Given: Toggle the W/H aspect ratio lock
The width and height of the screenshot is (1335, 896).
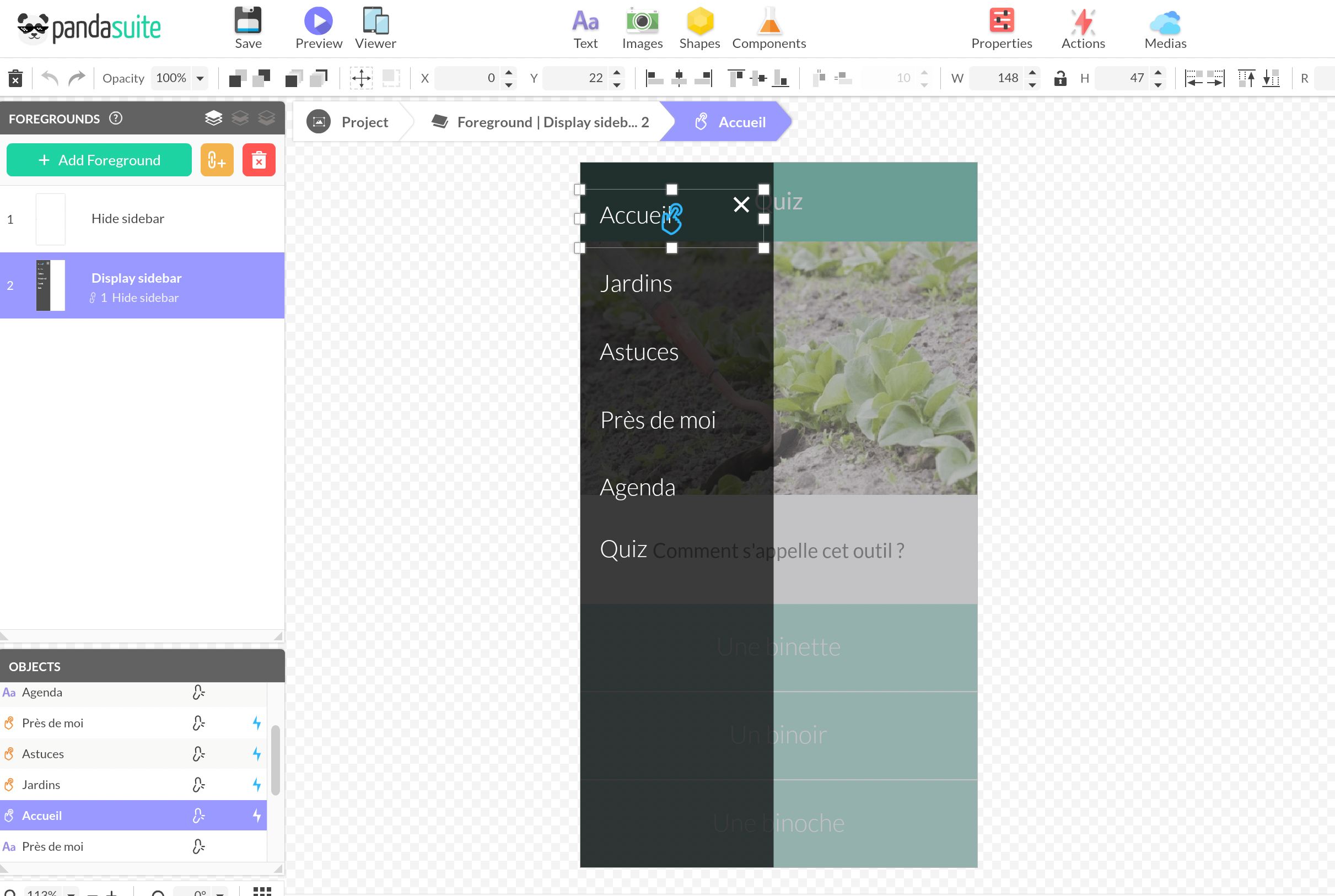Looking at the screenshot, I should tap(1060, 78).
